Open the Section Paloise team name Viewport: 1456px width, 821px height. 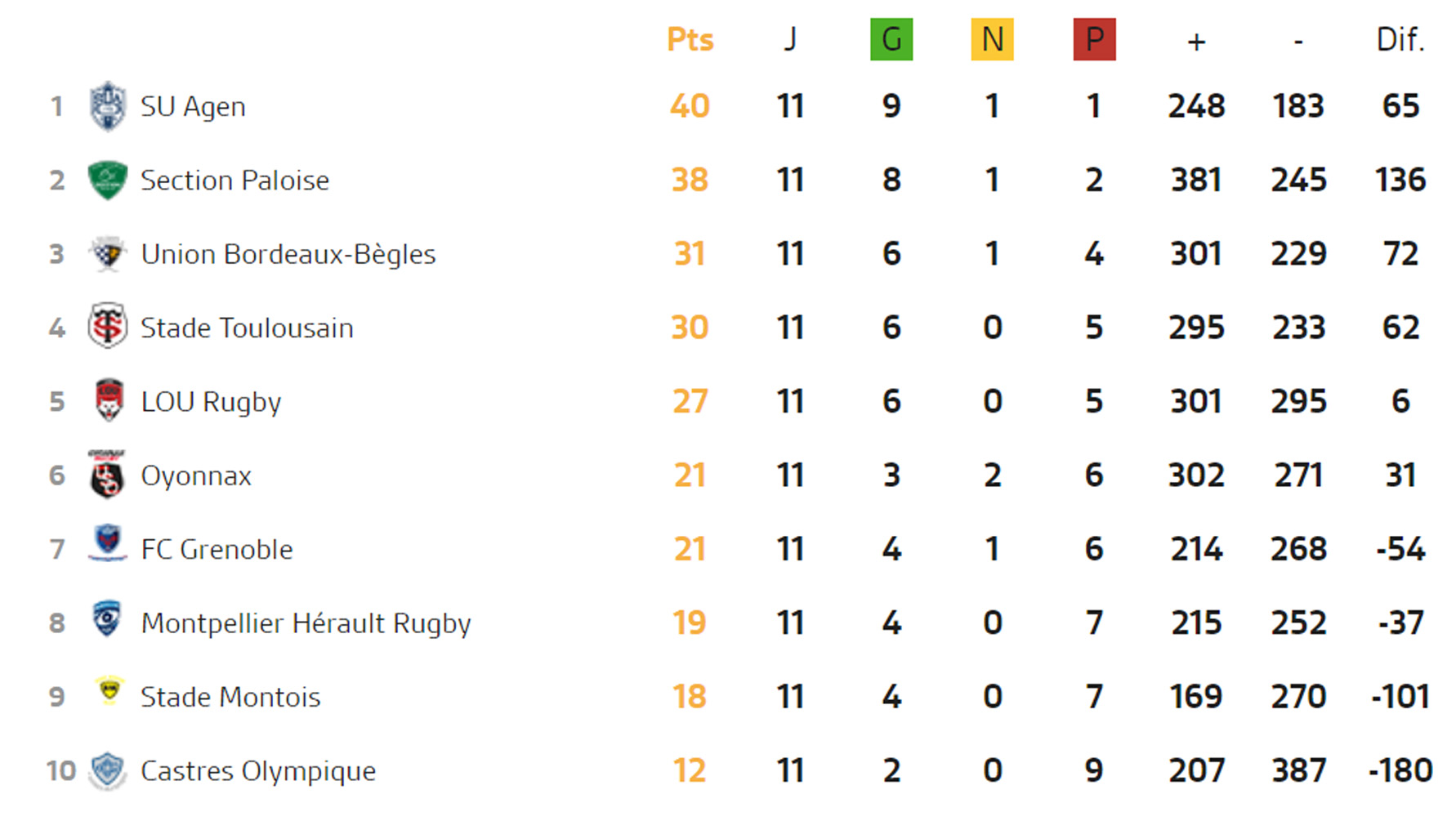click(234, 181)
